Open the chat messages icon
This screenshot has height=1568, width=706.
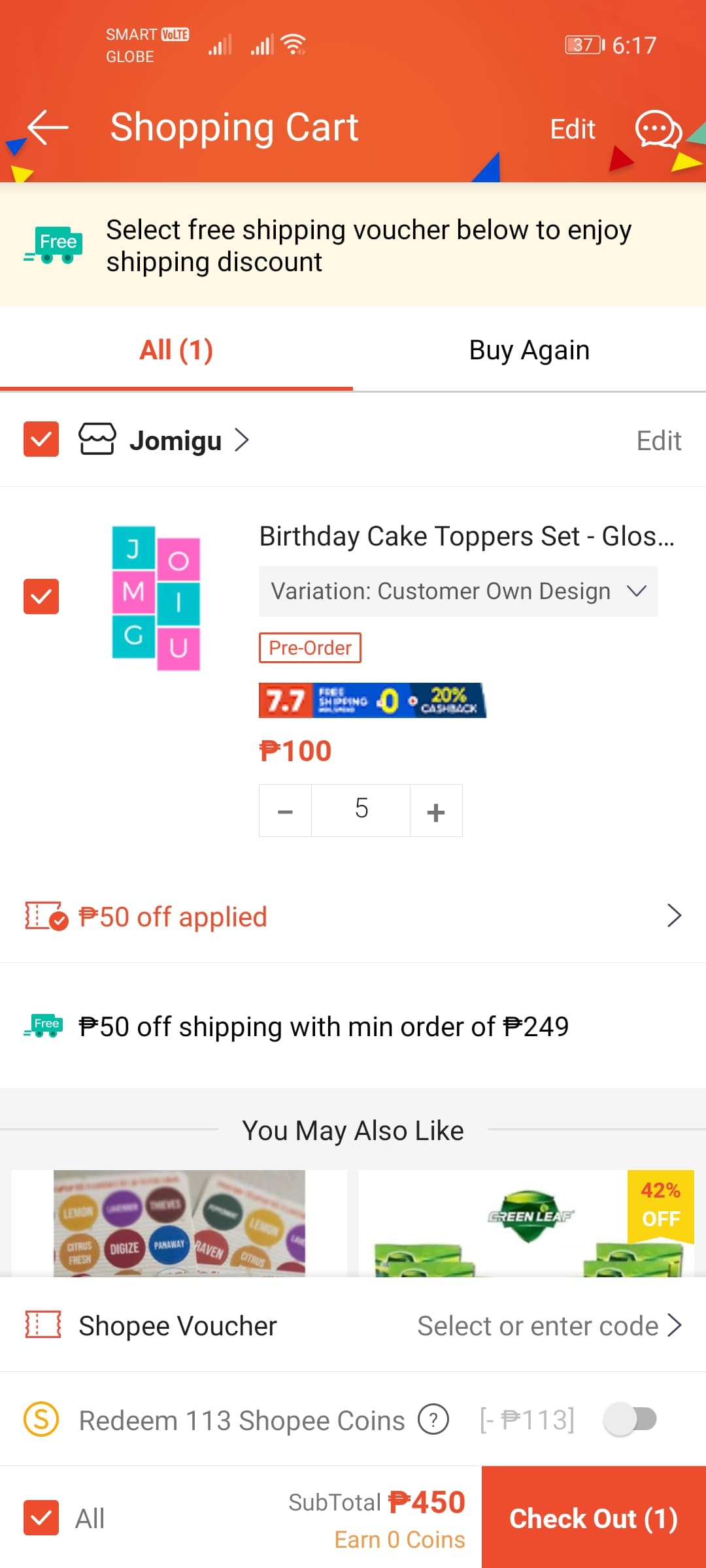tap(658, 129)
